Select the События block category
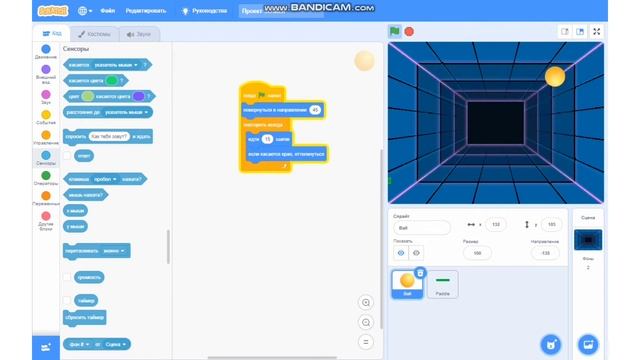 (x=46, y=118)
